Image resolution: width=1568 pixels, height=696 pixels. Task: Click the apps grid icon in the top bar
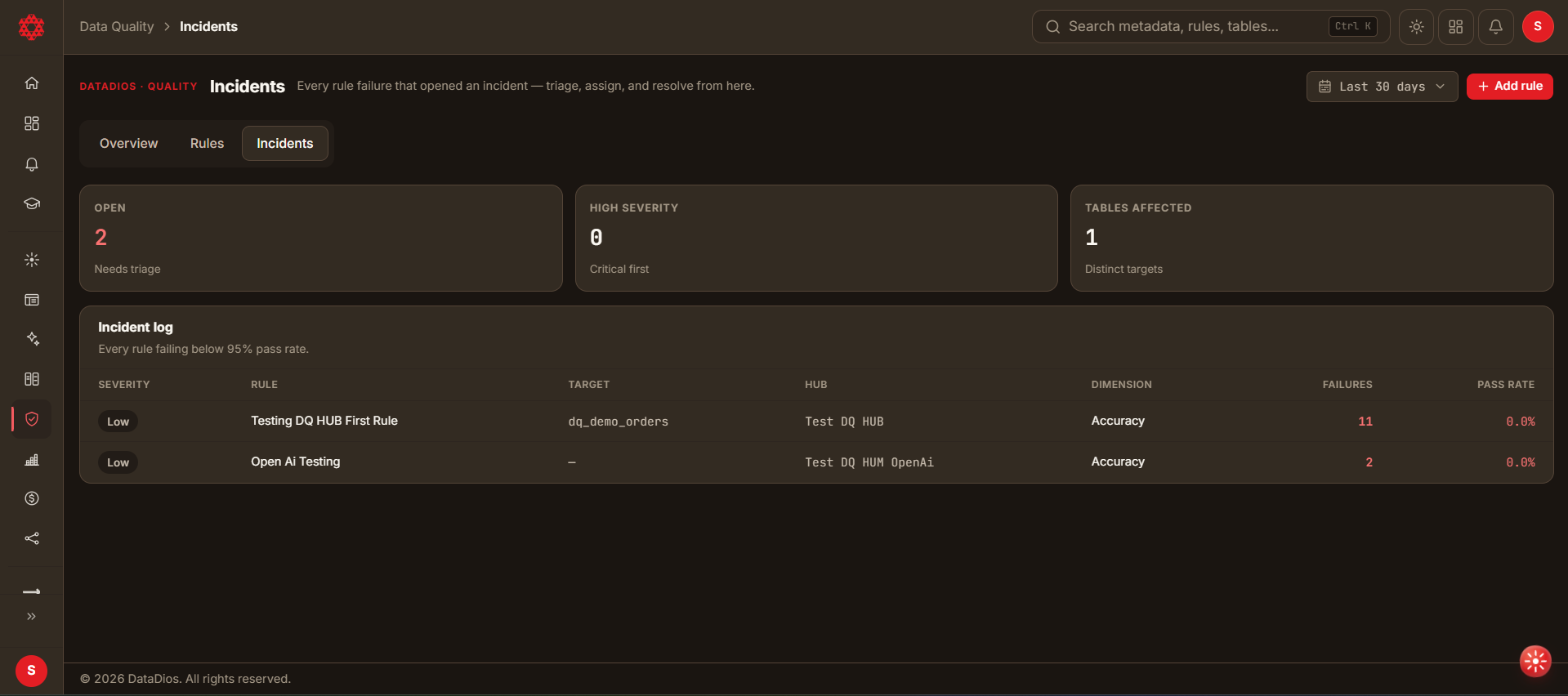pos(1456,27)
